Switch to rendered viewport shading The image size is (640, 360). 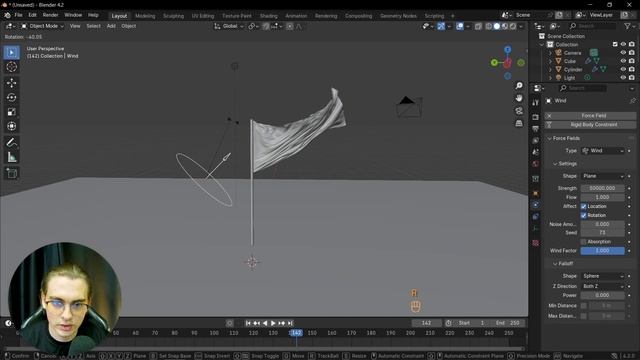(x=513, y=26)
